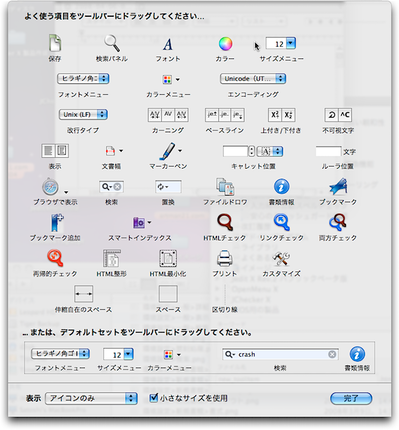This screenshot has height=430, width=399.
Task: Open the Unicode (UT... encoding popup
Action: (x=253, y=79)
